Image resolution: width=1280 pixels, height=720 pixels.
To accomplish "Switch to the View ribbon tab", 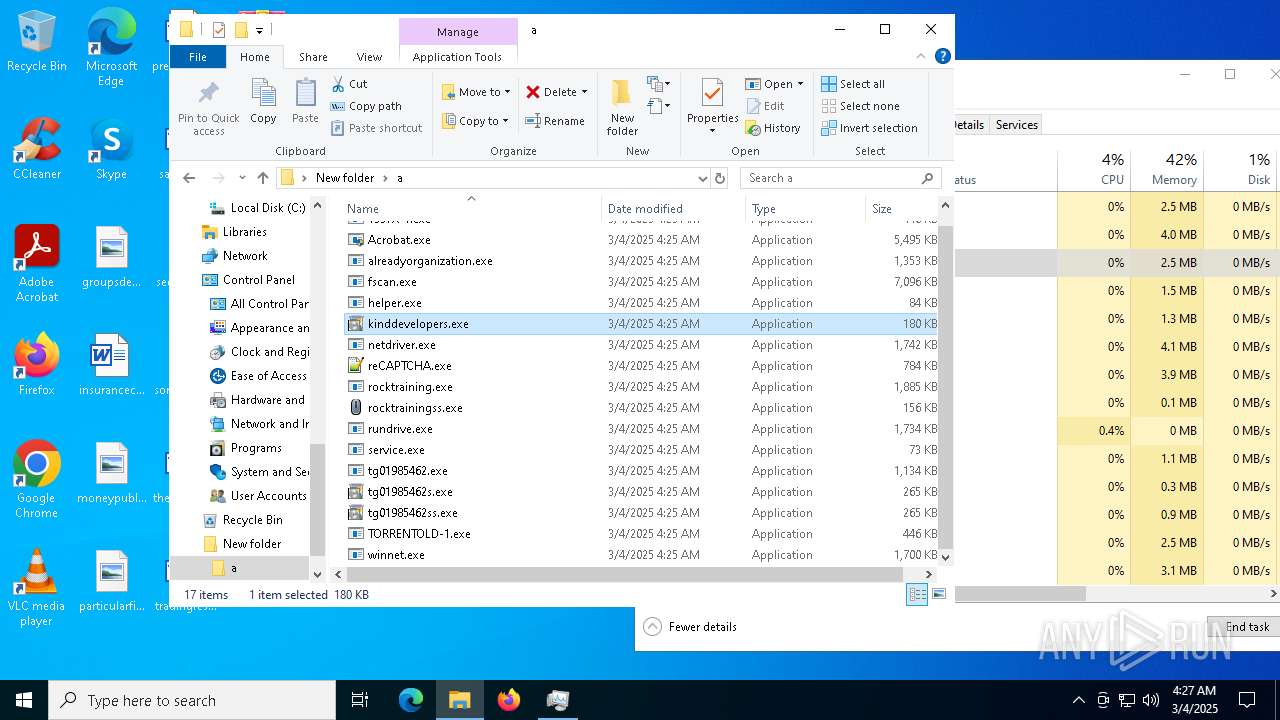I will point(369,57).
